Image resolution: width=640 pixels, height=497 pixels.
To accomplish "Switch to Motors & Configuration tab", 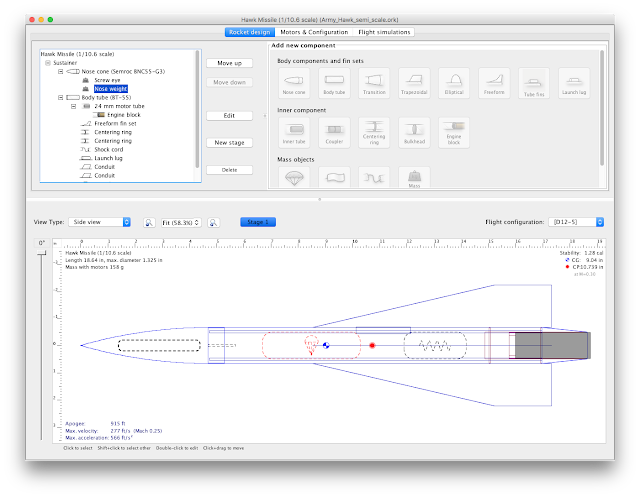I will click(x=314, y=32).
